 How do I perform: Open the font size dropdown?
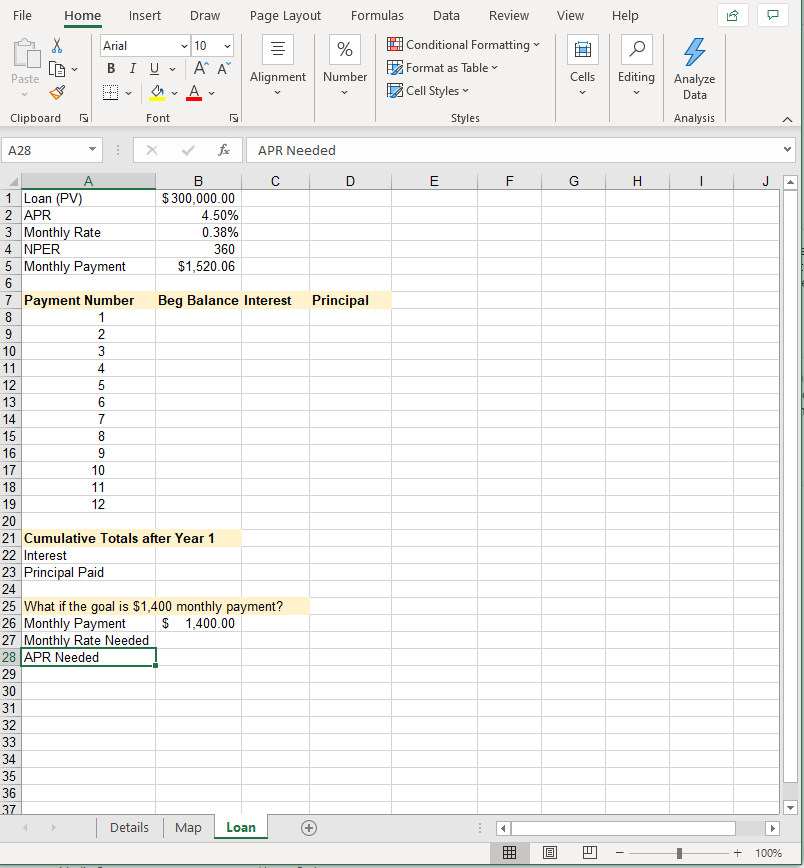(x=229, y=45)
